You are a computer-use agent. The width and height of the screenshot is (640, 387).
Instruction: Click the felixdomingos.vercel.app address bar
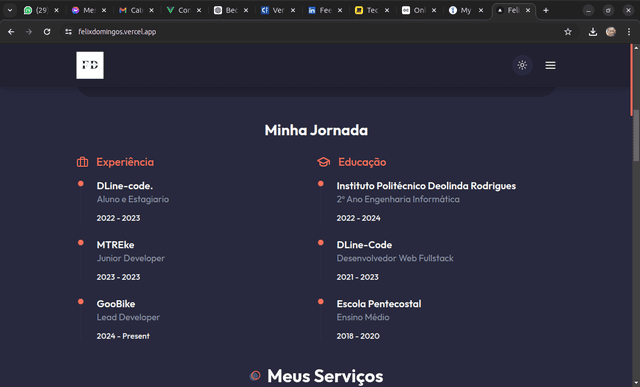tap(117, 32)
